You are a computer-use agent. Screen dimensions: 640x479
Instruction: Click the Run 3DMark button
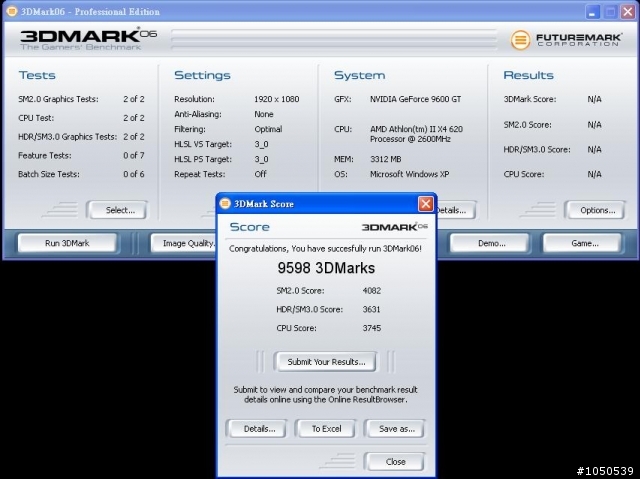tap(67, 243)
